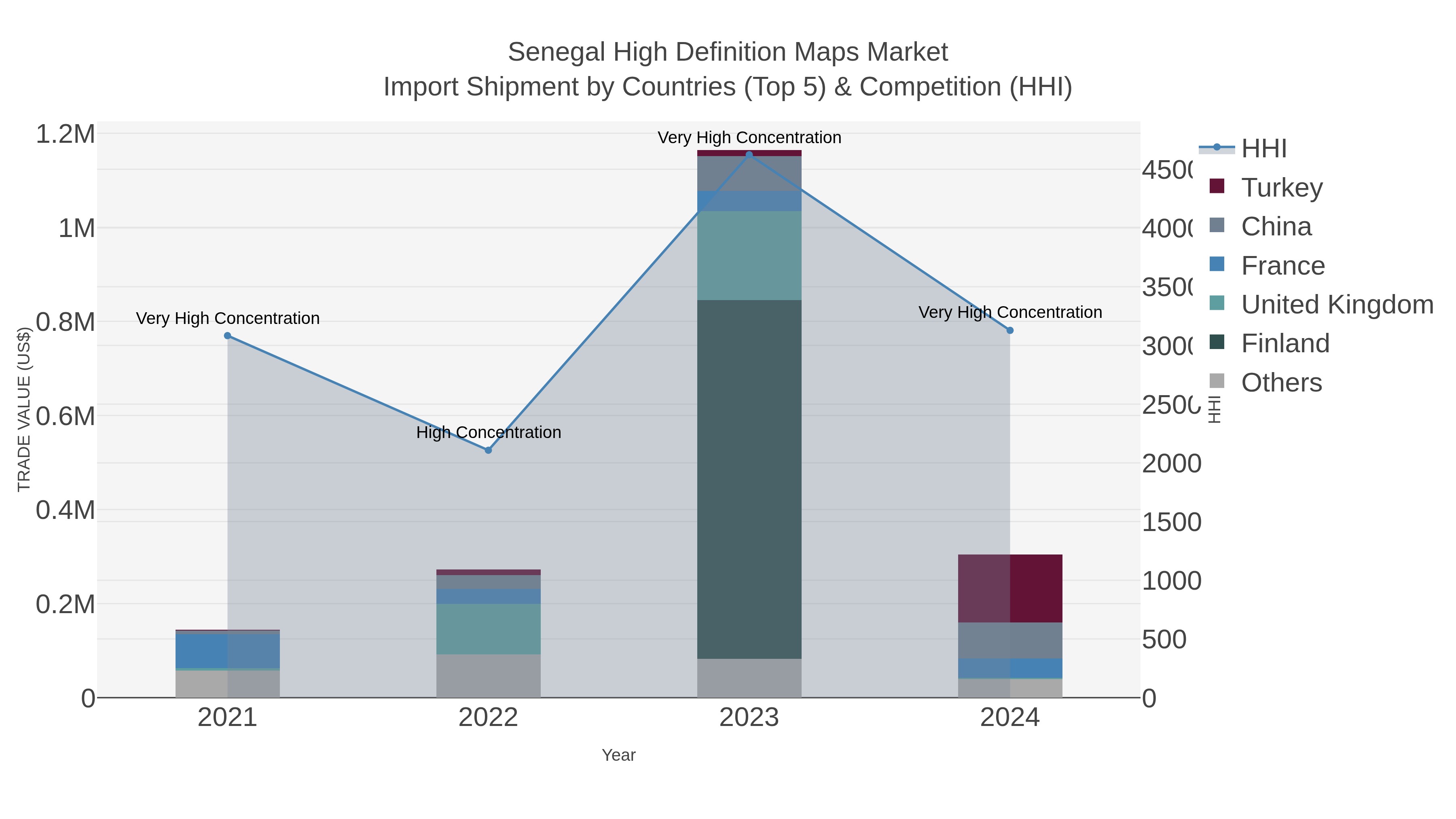Click the 2021 x-axis label
Viewport: 1456px width, 819px height.
tap(228, 718)
